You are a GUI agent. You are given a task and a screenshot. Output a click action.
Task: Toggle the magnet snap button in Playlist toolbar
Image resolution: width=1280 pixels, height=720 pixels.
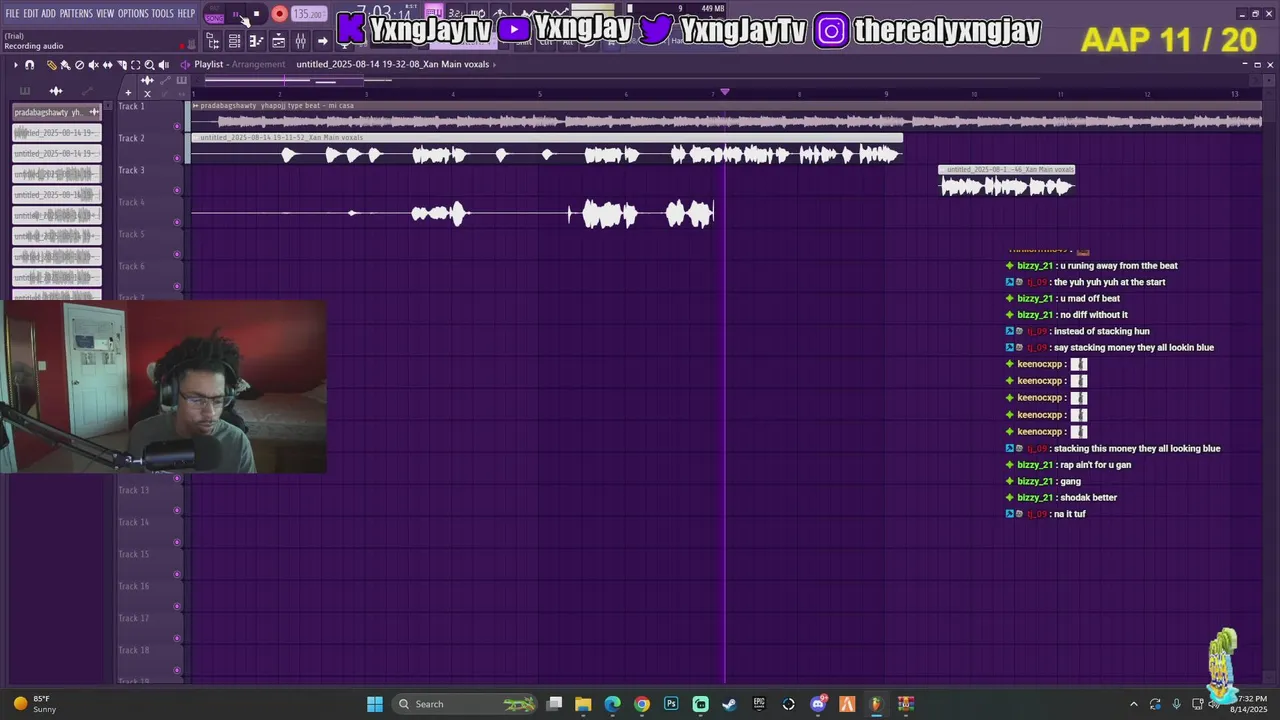29,65
